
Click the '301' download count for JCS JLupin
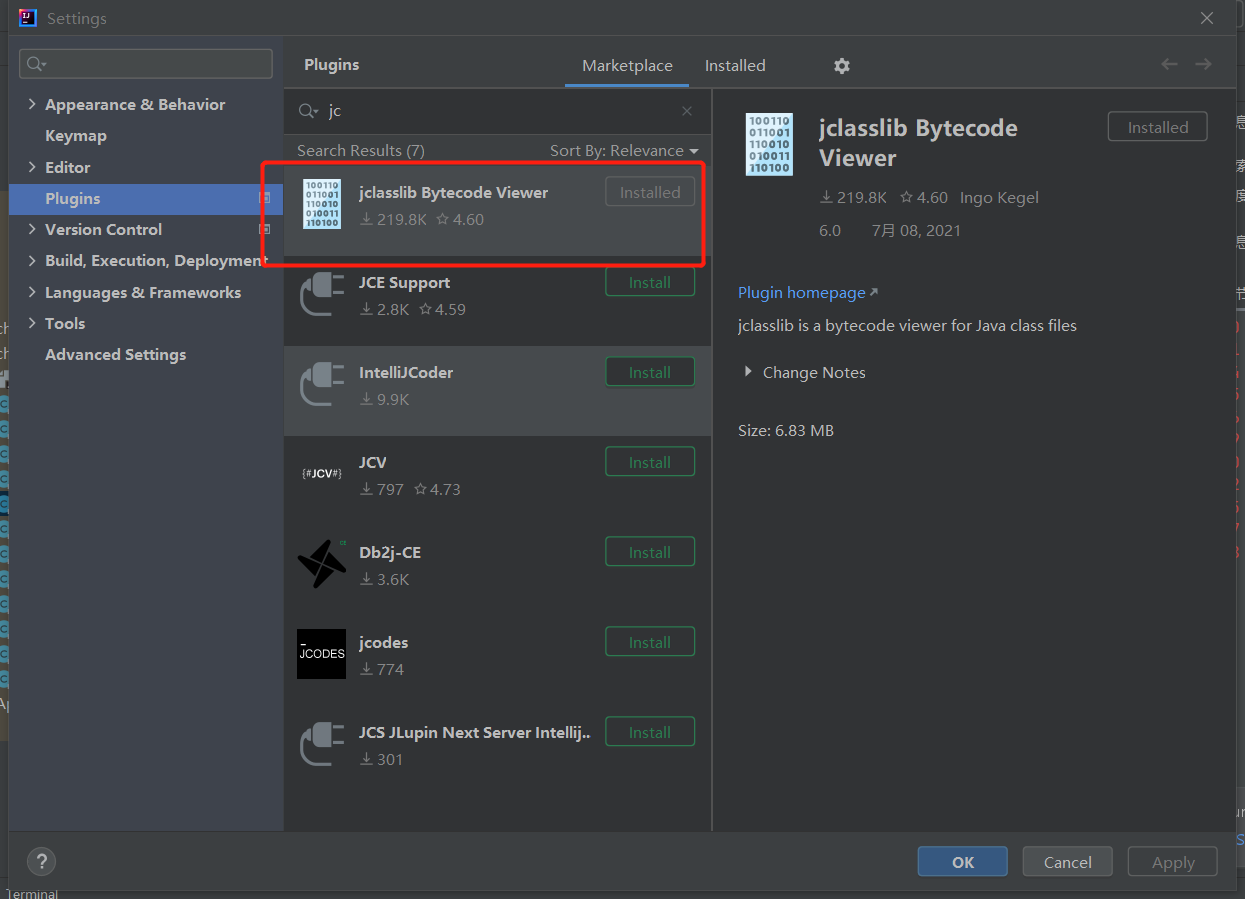[390, 760]
